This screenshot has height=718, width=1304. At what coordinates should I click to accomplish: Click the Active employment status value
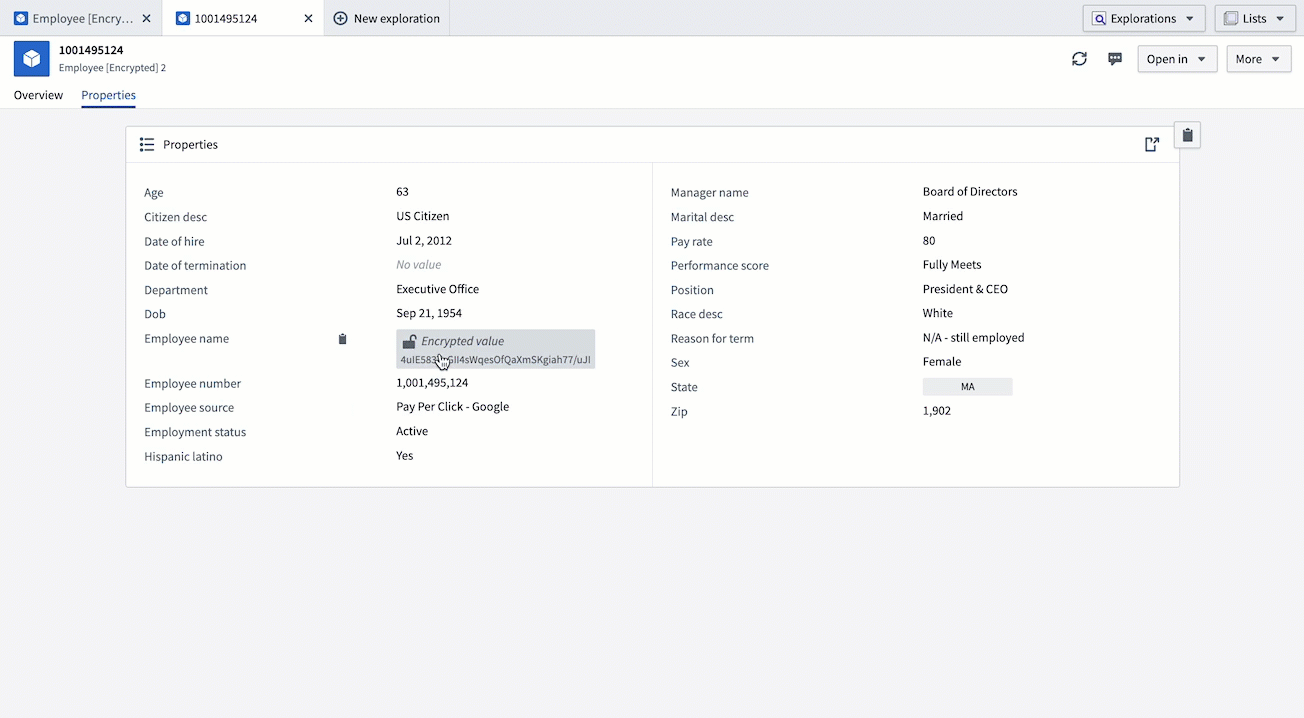(x=412, y=432)
